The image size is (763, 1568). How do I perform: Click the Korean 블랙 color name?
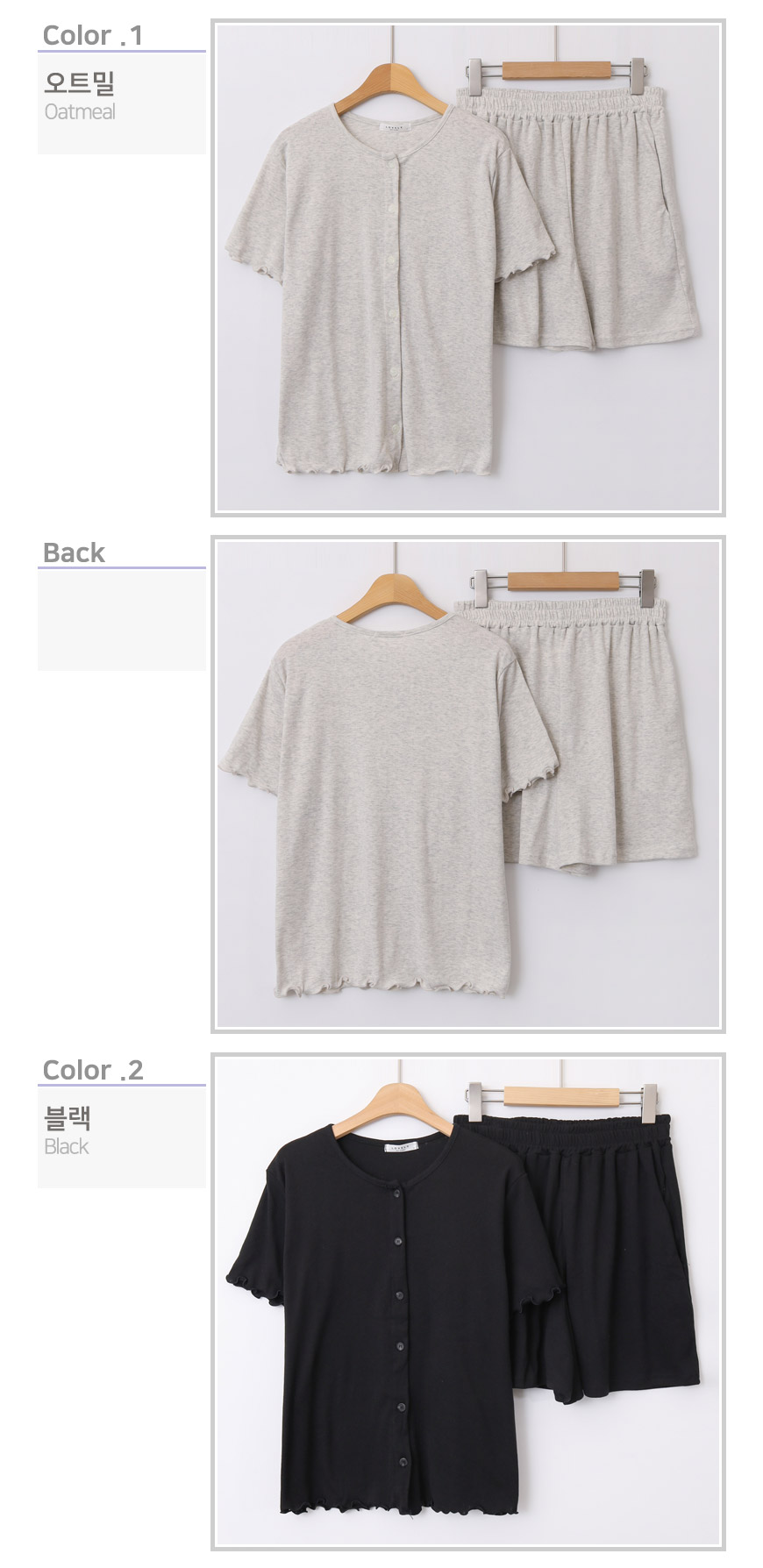click(x=68, y=1118)
